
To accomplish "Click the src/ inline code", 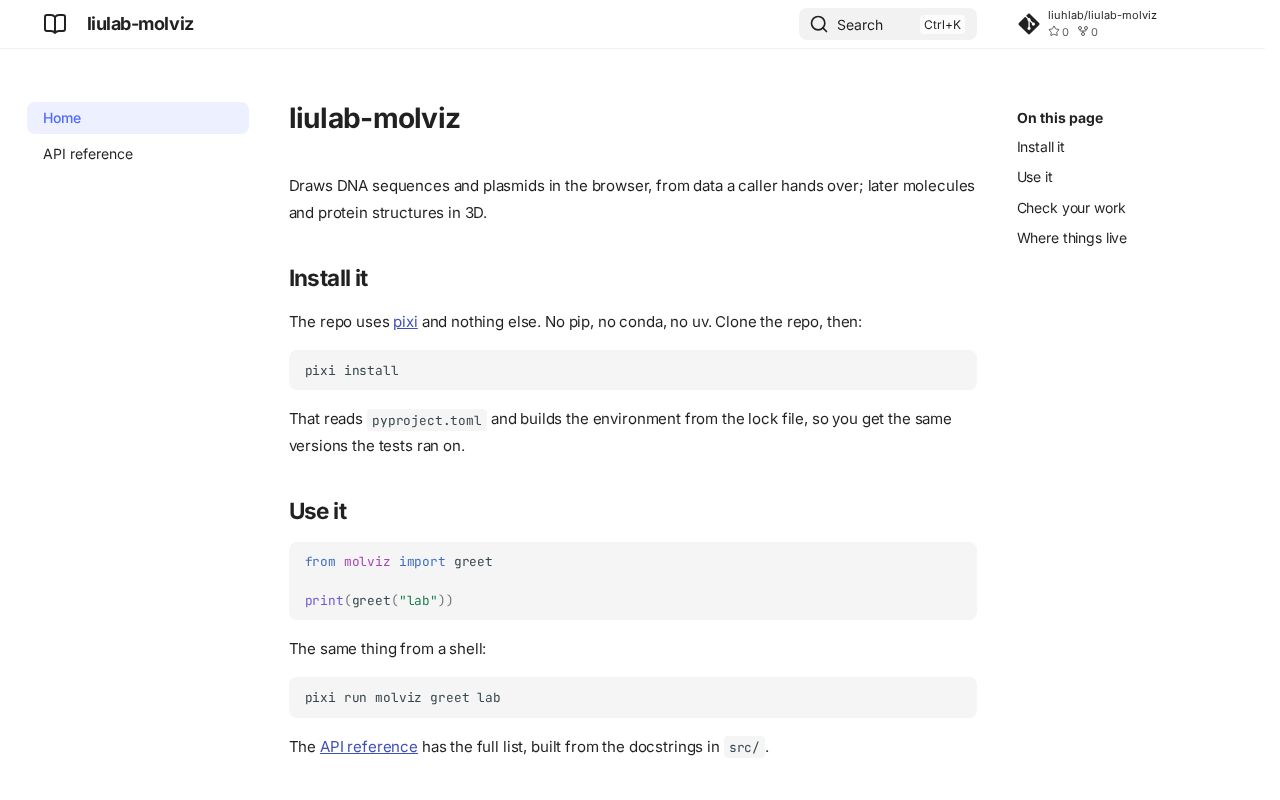I will (x=744, y=747).
